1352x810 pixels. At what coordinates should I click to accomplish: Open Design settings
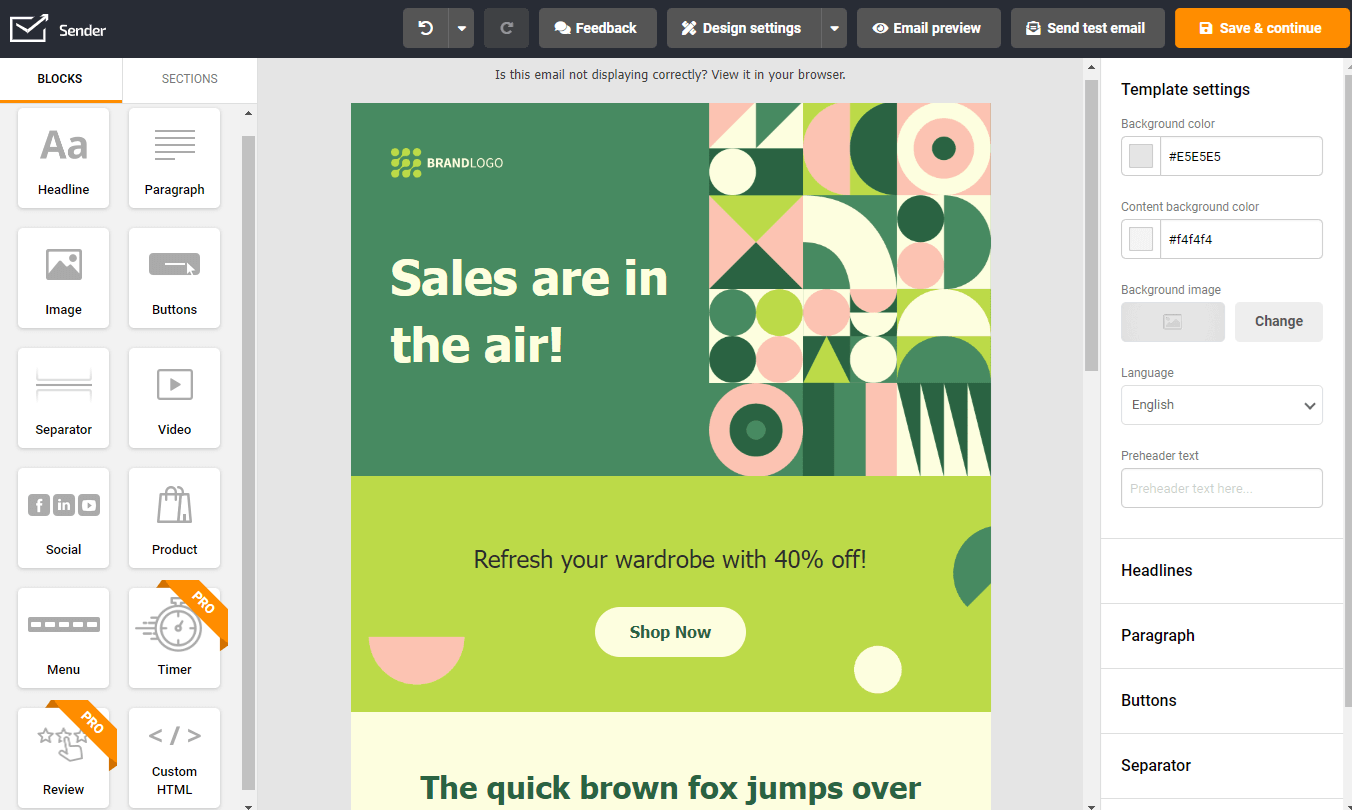coord(744,28)
